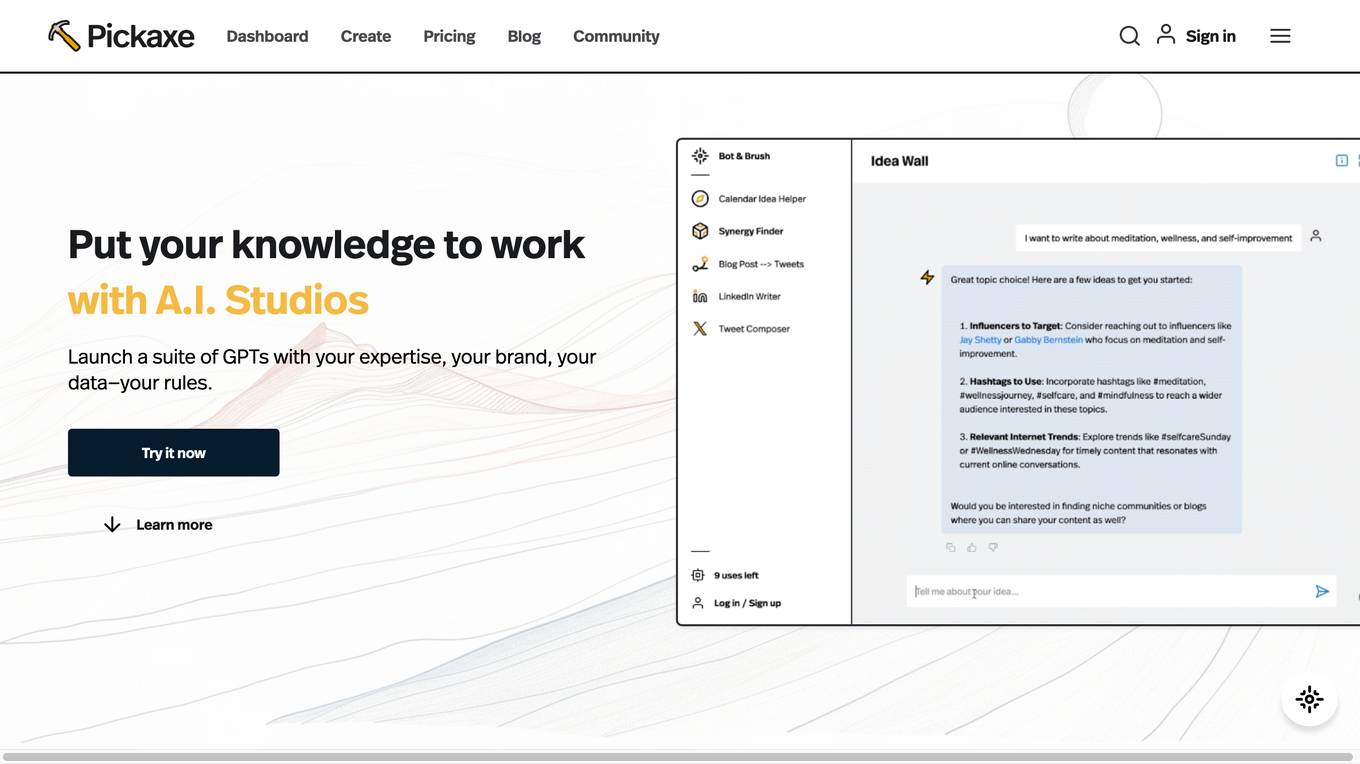Go to the Pricing page

coord(449,36)
